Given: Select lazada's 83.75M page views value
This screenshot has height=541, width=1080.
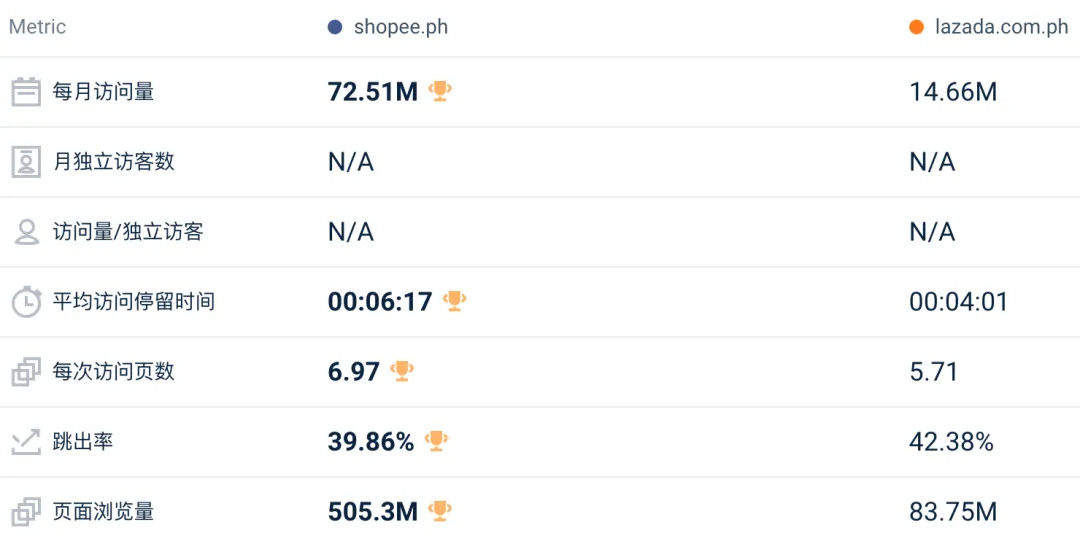Looking at the screenshot, I should point(953,512).
